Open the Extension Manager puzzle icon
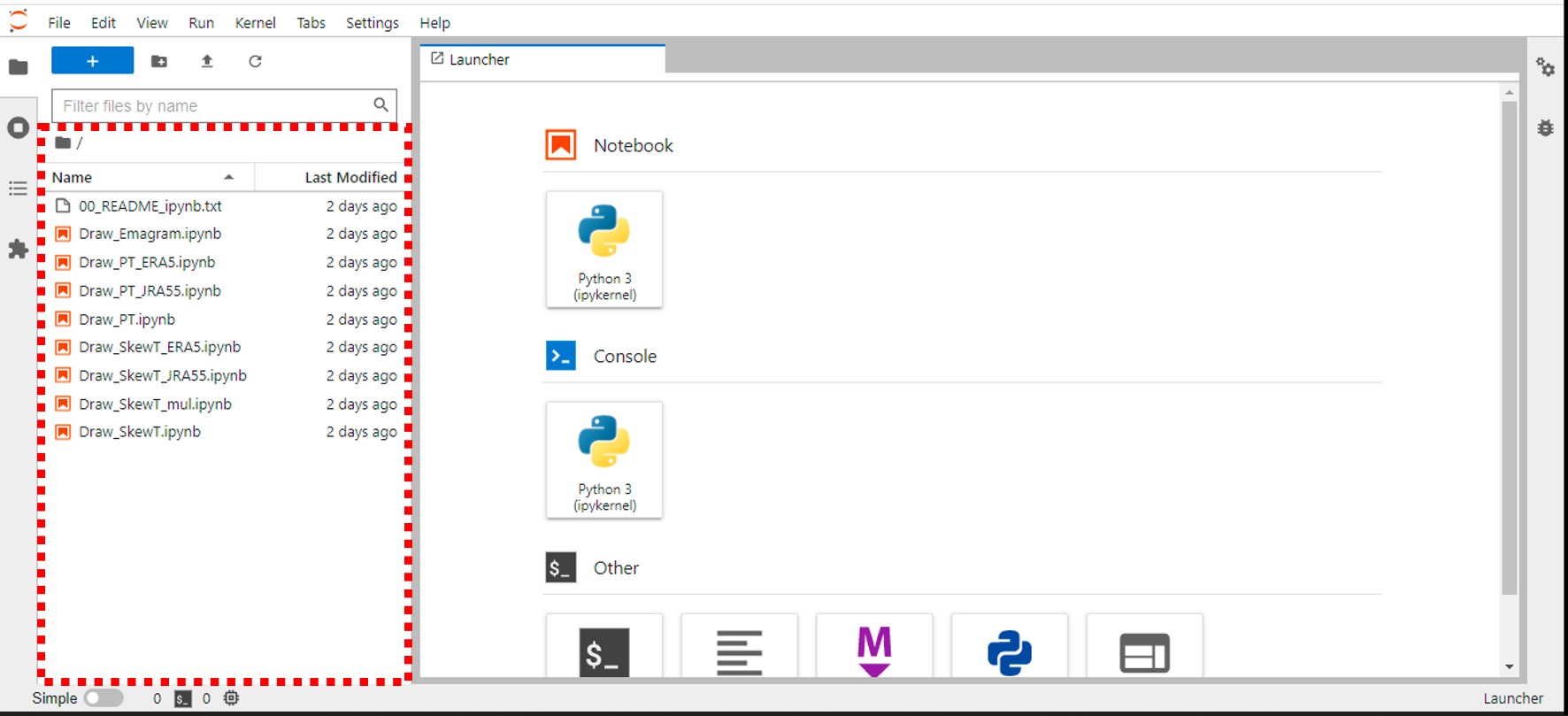This screenshot has width=1568, height=716. click(18, 250)
